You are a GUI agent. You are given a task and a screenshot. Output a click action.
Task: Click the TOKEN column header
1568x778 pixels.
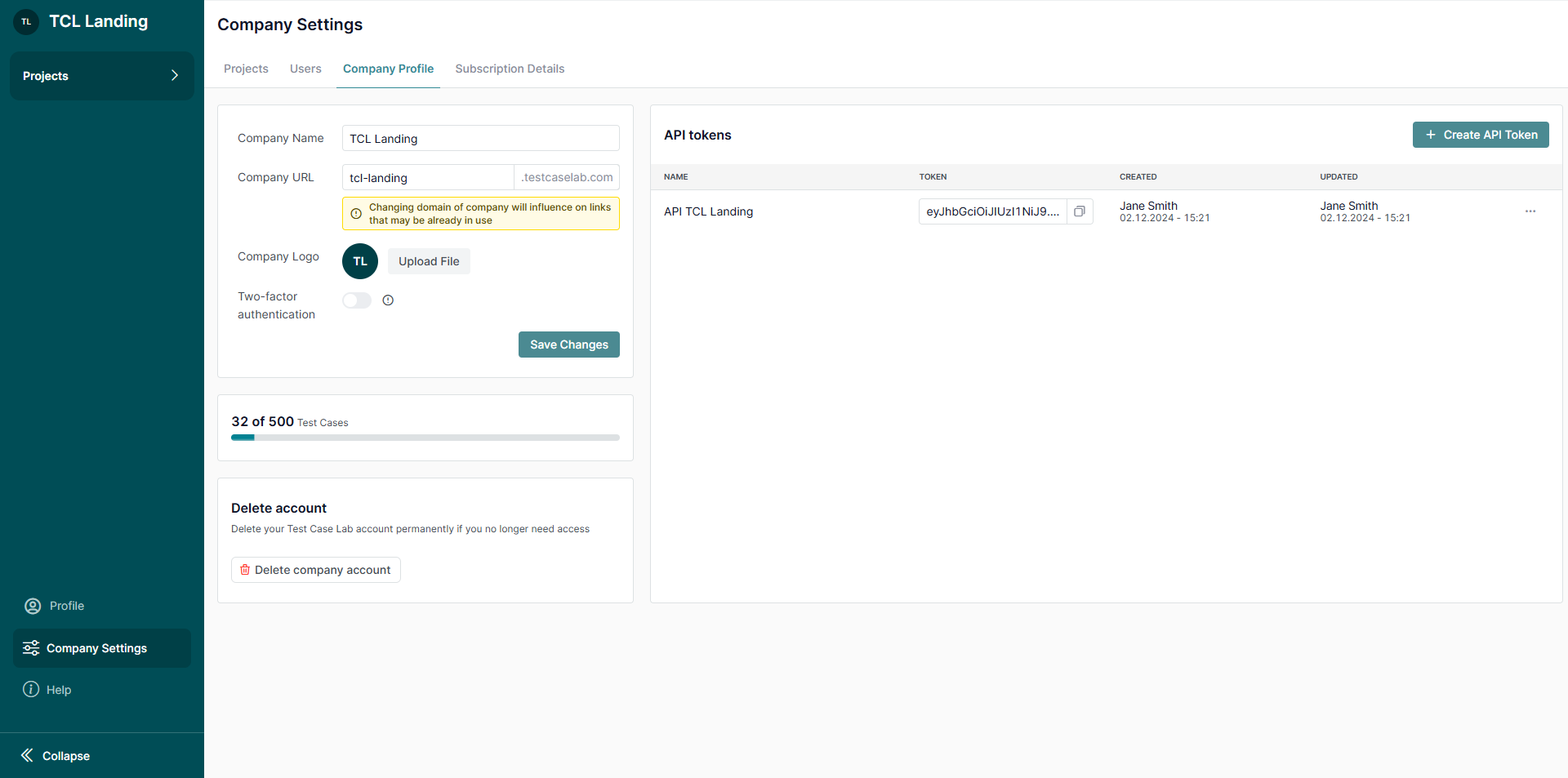click(x=933, y=176)
